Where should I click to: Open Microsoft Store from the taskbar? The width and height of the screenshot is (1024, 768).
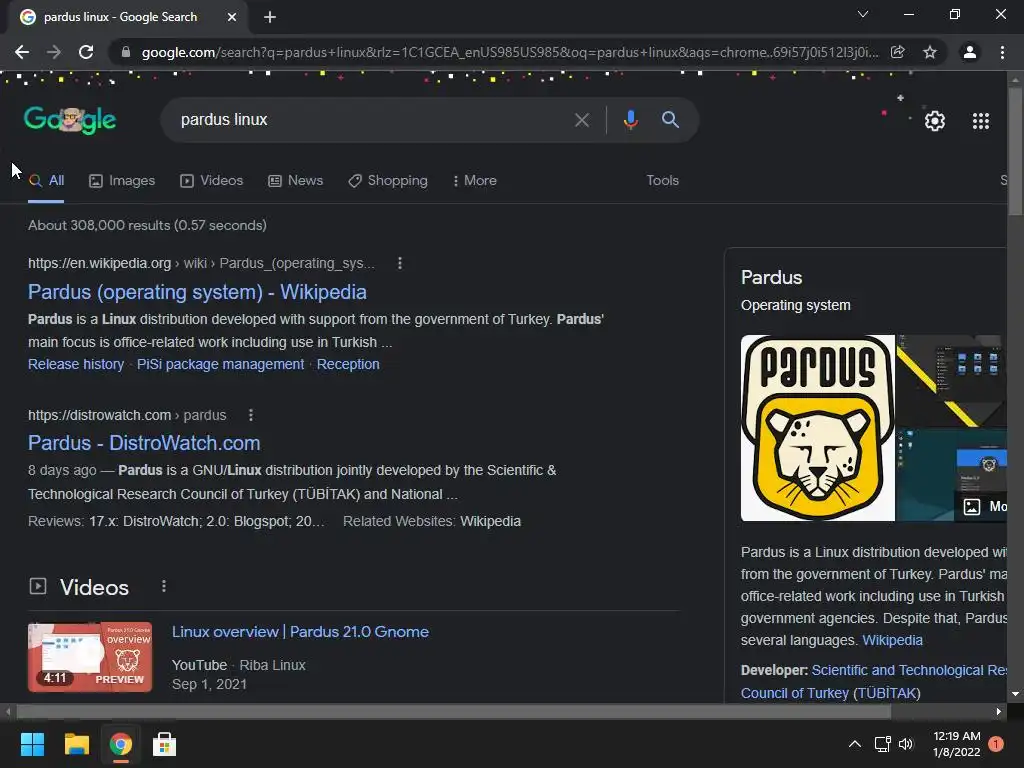point(164,744)
